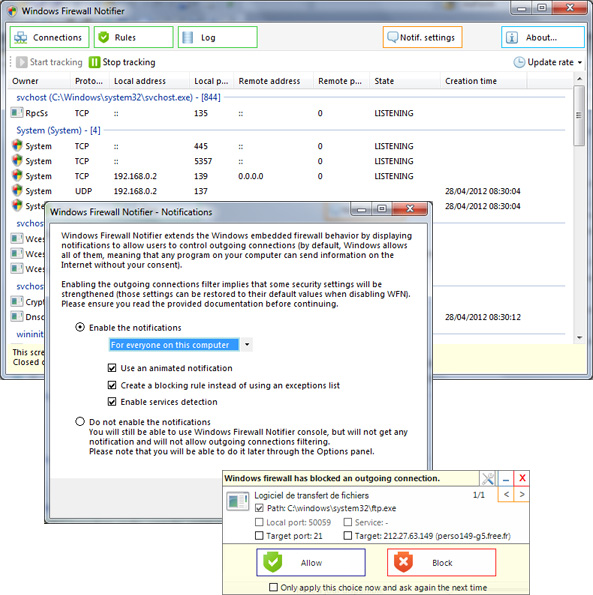Click the Allow button
Viewport: 593px width, 595px height.
(x=311, y=562)
